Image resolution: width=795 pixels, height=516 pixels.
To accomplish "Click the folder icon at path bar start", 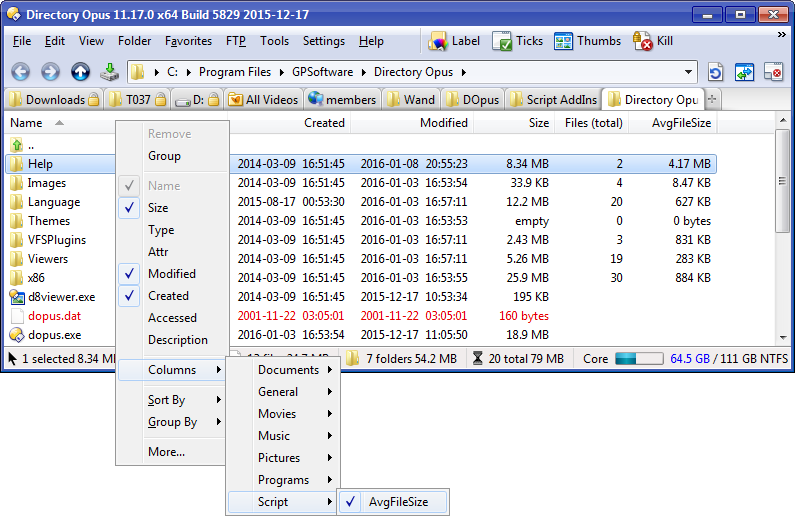I will point(137,72).
